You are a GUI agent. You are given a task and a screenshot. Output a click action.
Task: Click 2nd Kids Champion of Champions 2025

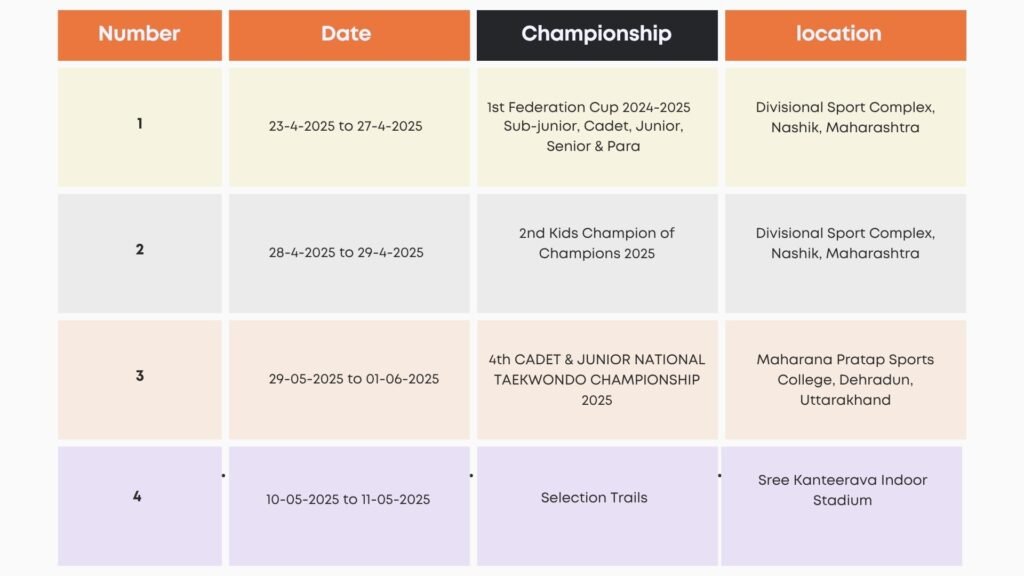(596, 243)
